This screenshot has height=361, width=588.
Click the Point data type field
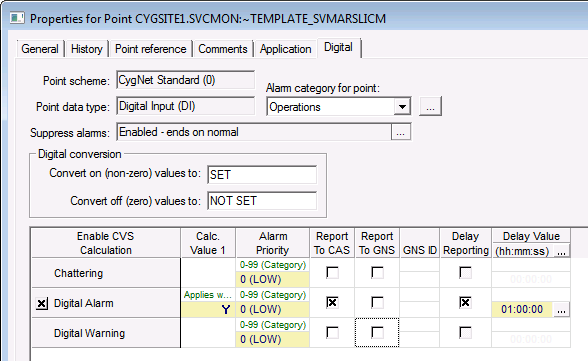[185, 106]
